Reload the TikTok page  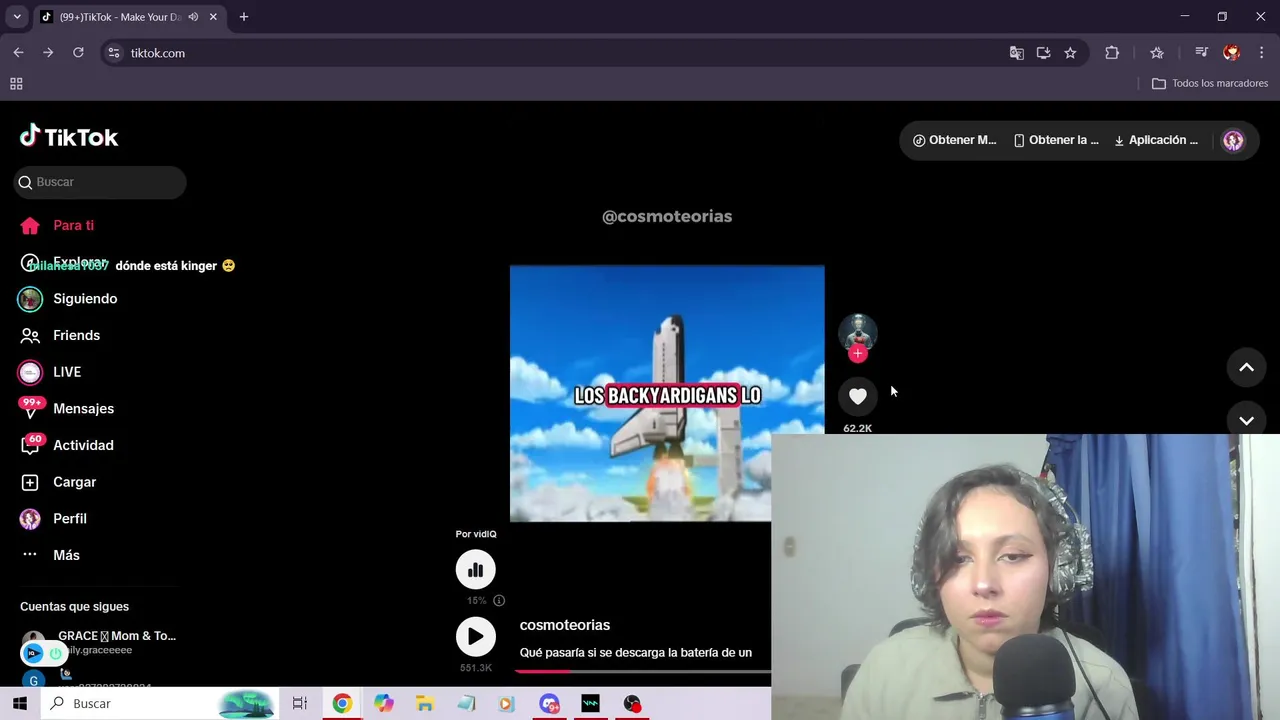(78, 53)
